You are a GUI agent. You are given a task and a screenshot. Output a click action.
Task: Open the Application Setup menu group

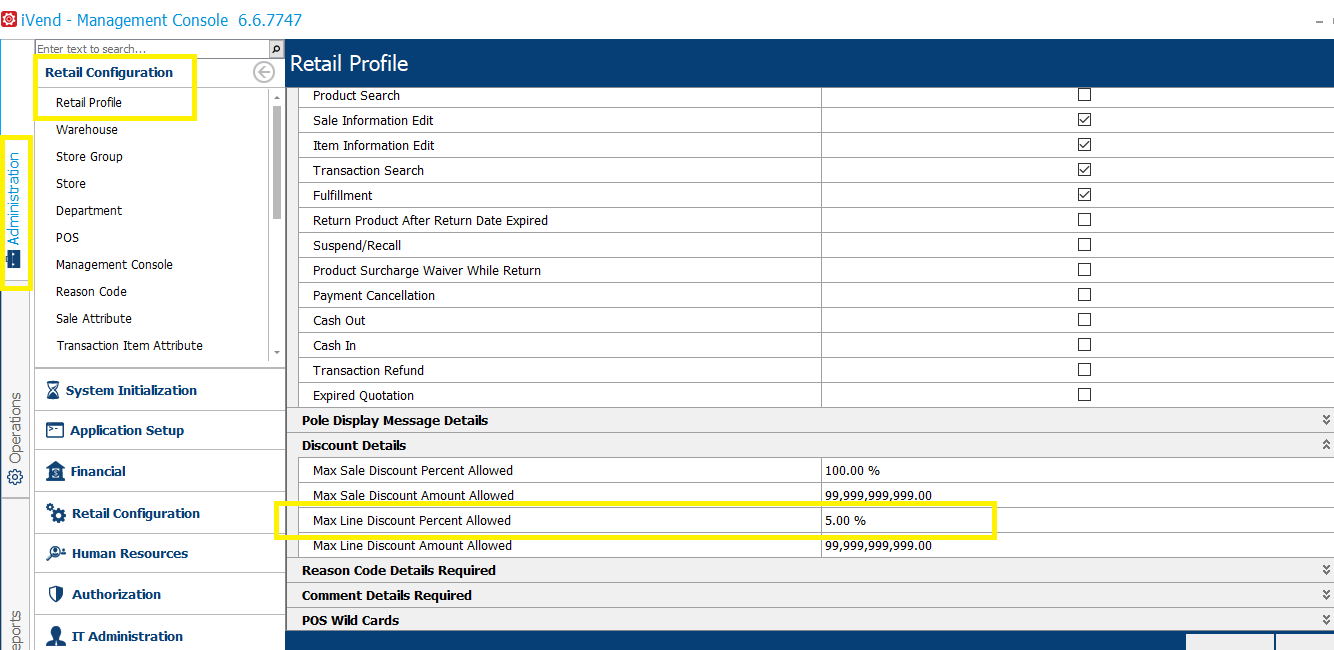160,430
